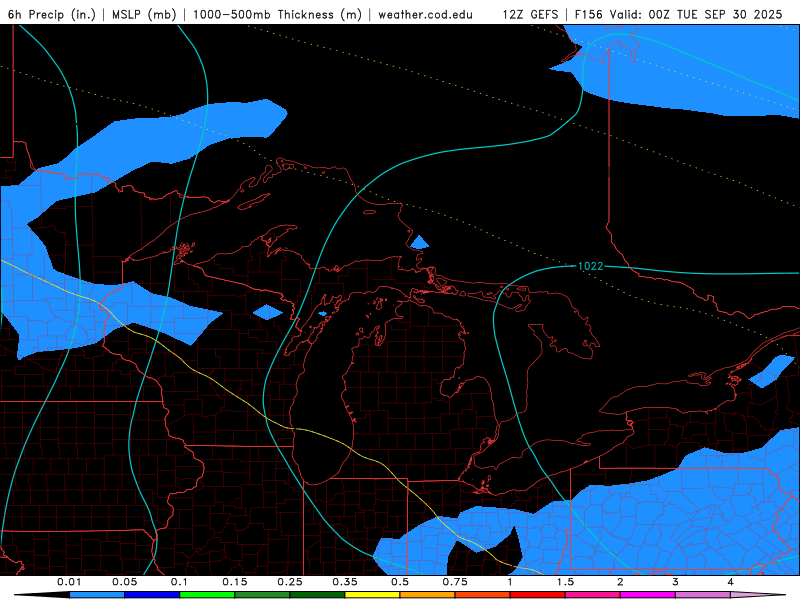Click the 0.15 legend value
The height and width of the screenshot is (600, 800).
pos(235,582)
